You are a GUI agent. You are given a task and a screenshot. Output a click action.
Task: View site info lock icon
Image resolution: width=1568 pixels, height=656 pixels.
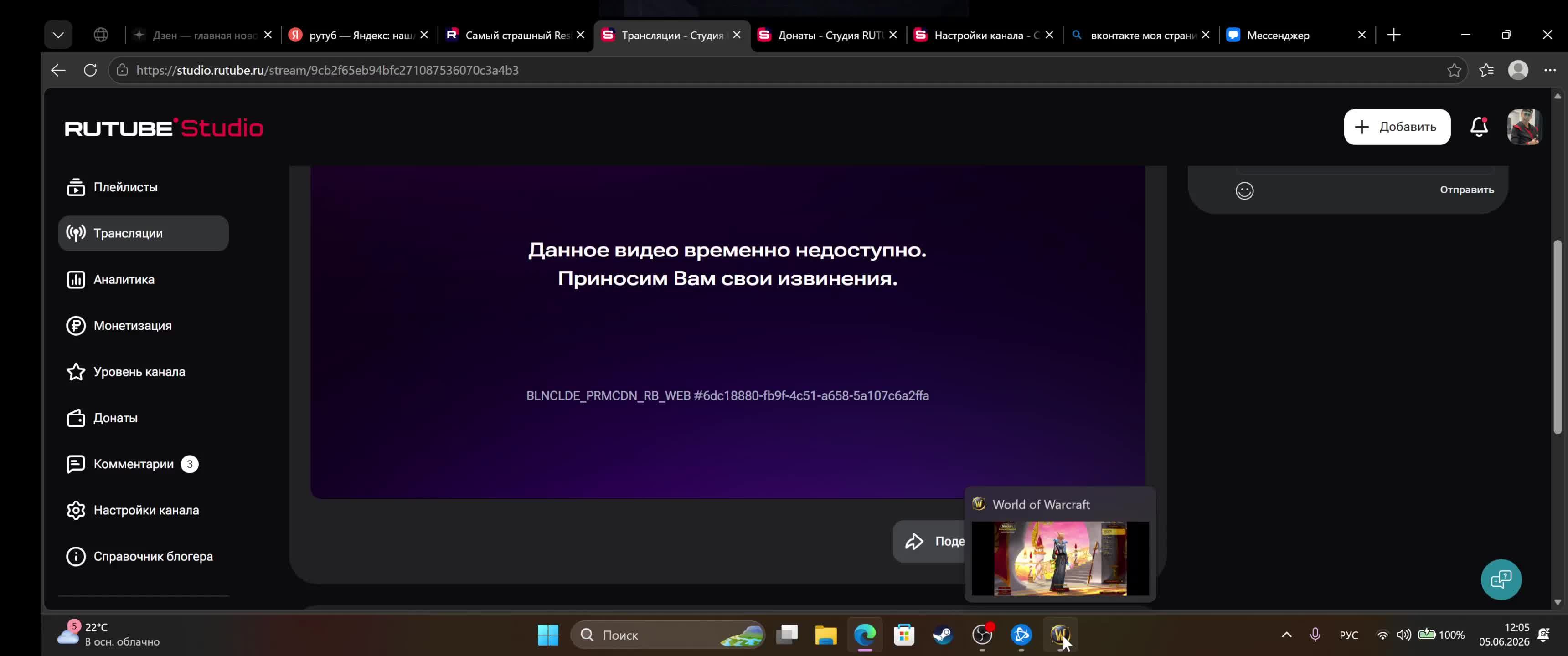click(x=122, y=70)
